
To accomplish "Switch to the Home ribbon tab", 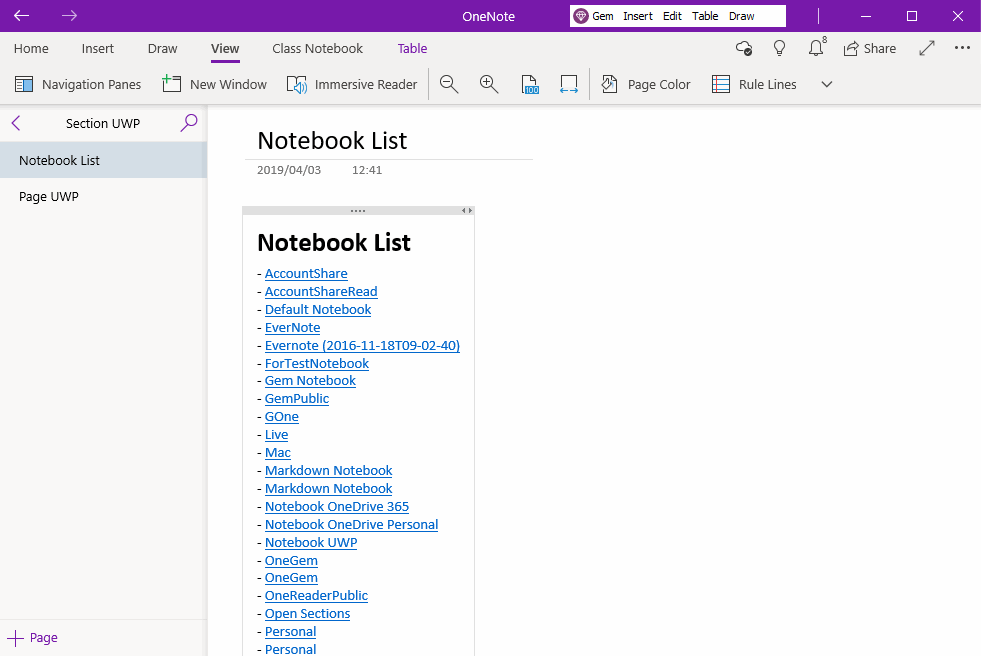I will pyautogui.click(x=31, y=49).
